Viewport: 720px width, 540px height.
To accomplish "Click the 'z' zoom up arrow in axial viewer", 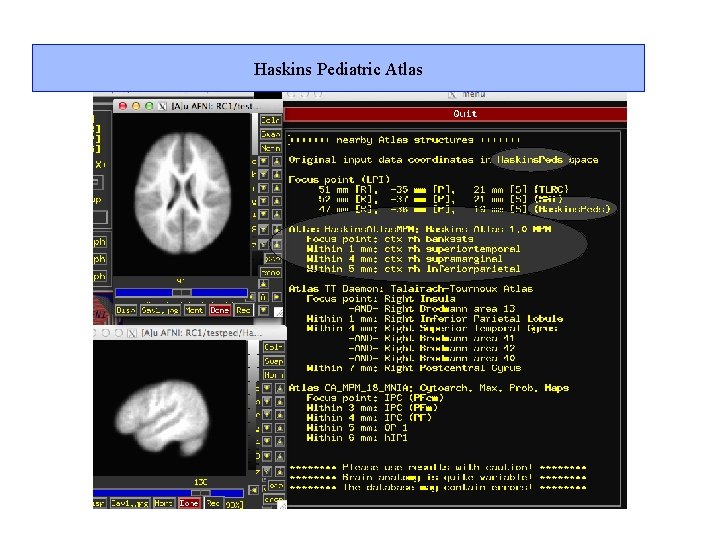I will click(277, 244).
